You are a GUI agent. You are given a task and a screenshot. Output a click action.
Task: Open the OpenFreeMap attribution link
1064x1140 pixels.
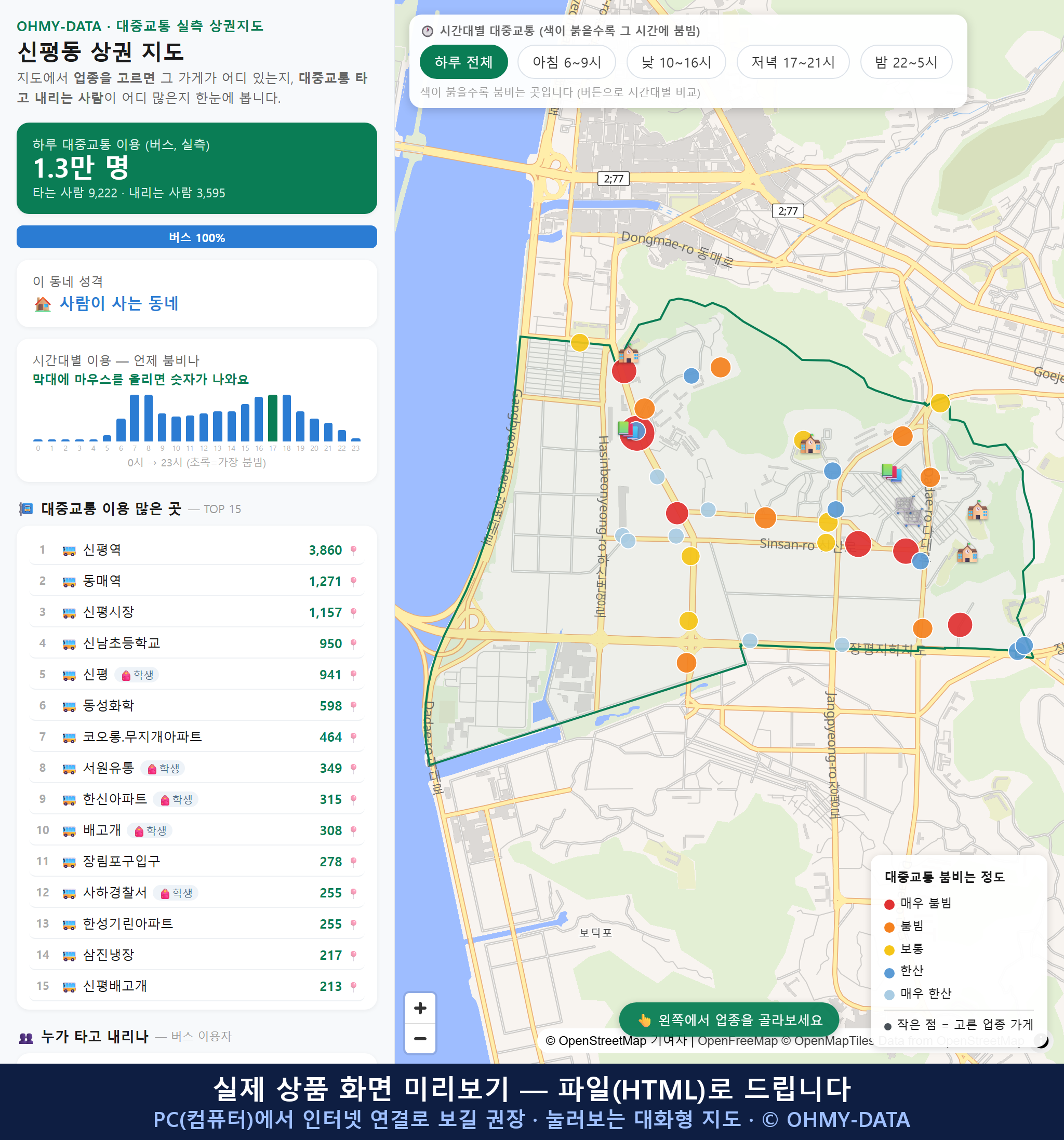point(738,1040)
